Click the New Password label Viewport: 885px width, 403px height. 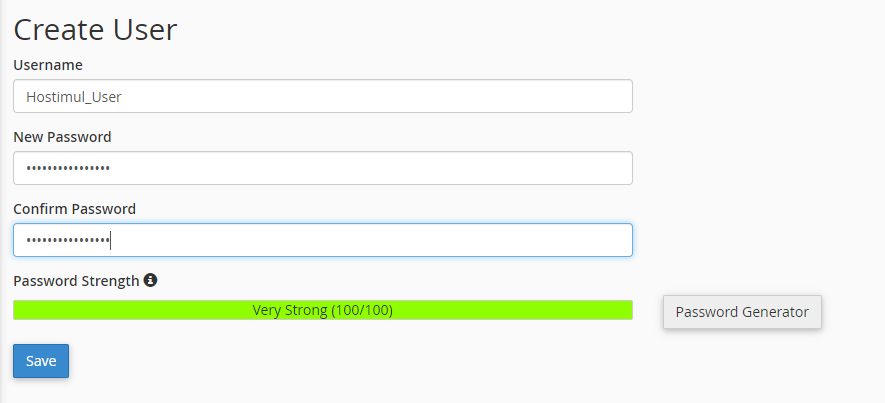[x=62, y=137]
